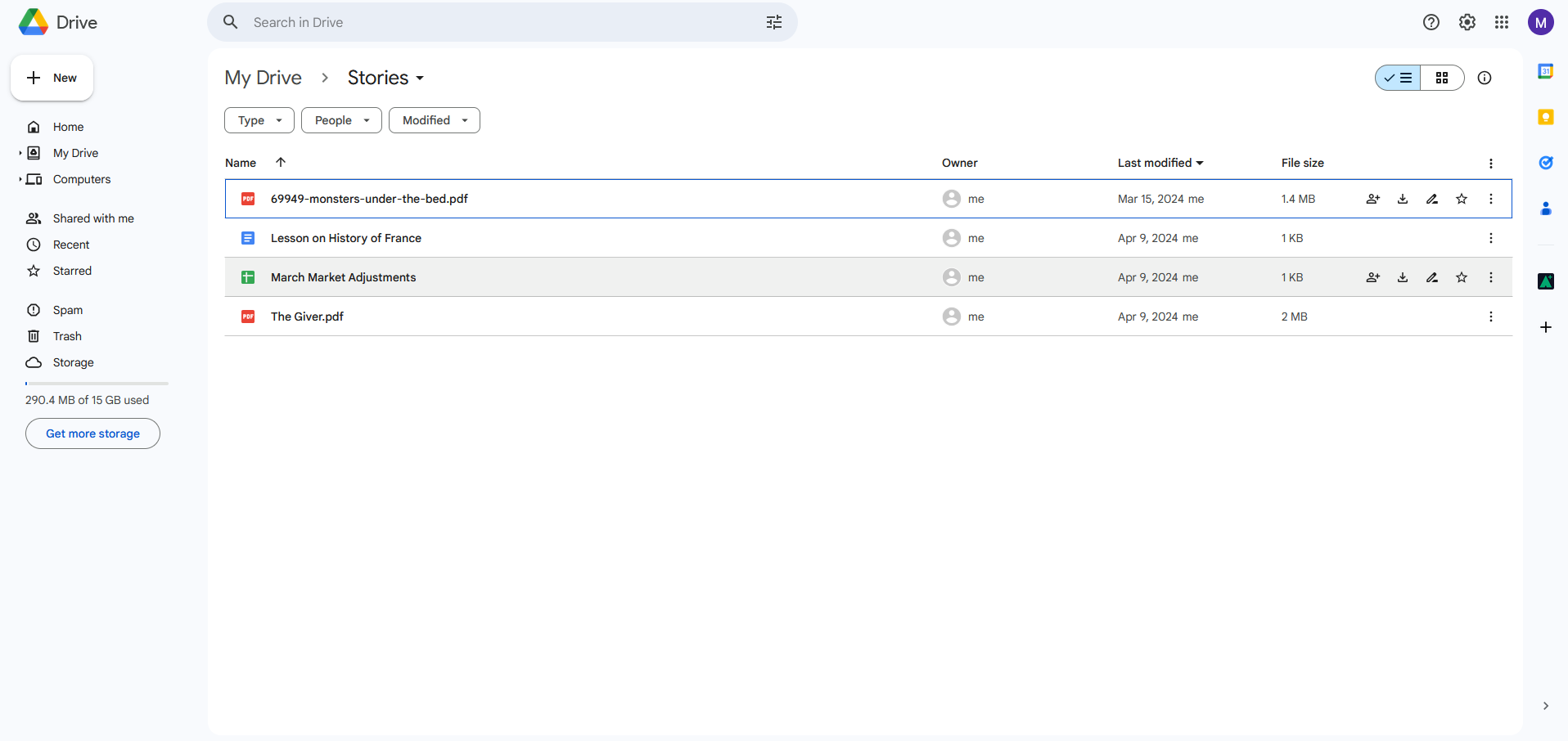
Task: Select The Giver.pdf file
Action: click(x=307, y=317)
